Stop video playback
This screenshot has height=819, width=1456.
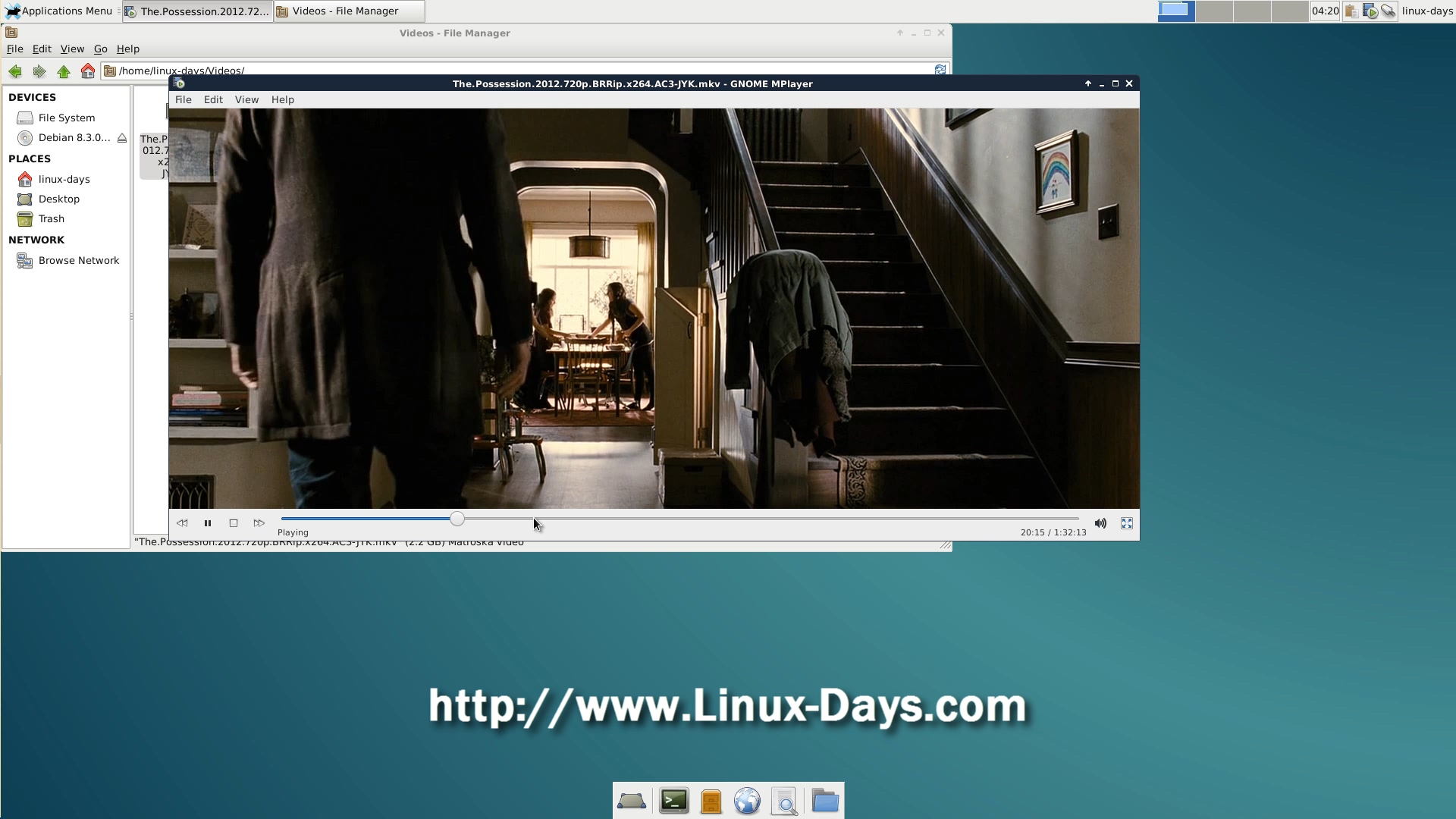pos(234,523)
